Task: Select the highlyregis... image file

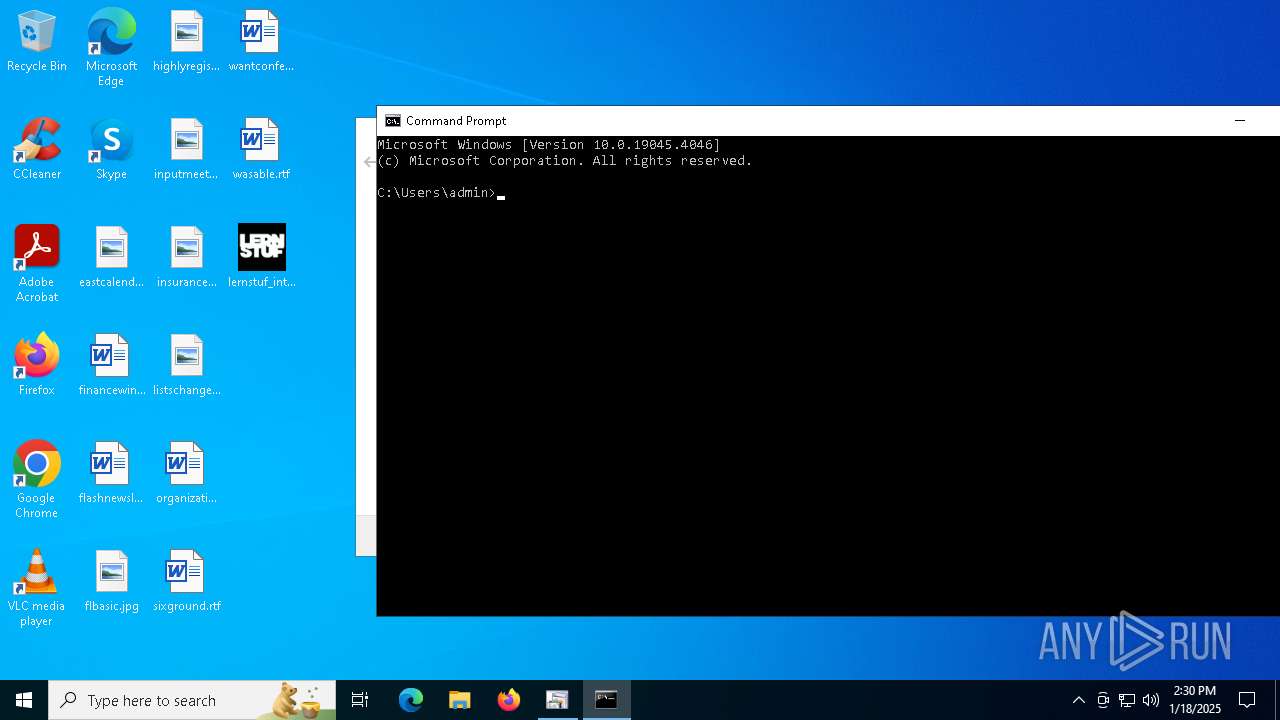Action: coord(186,42)
